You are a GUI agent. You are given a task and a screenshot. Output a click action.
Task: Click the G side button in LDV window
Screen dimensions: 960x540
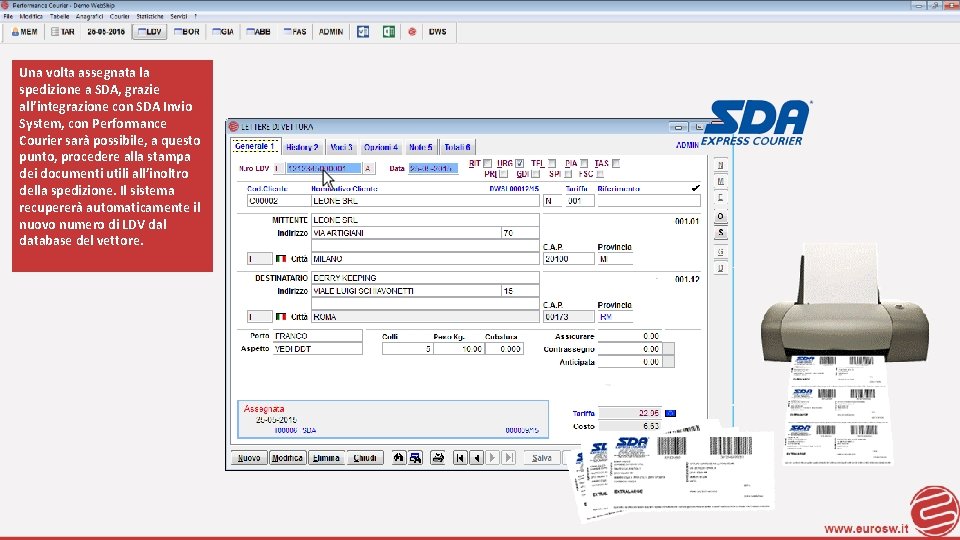coord(721,252)
